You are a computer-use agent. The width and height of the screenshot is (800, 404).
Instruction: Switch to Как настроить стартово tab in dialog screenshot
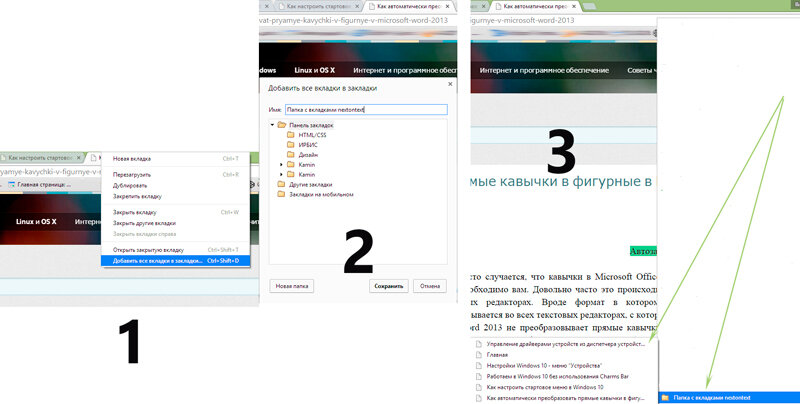(319, 7)
